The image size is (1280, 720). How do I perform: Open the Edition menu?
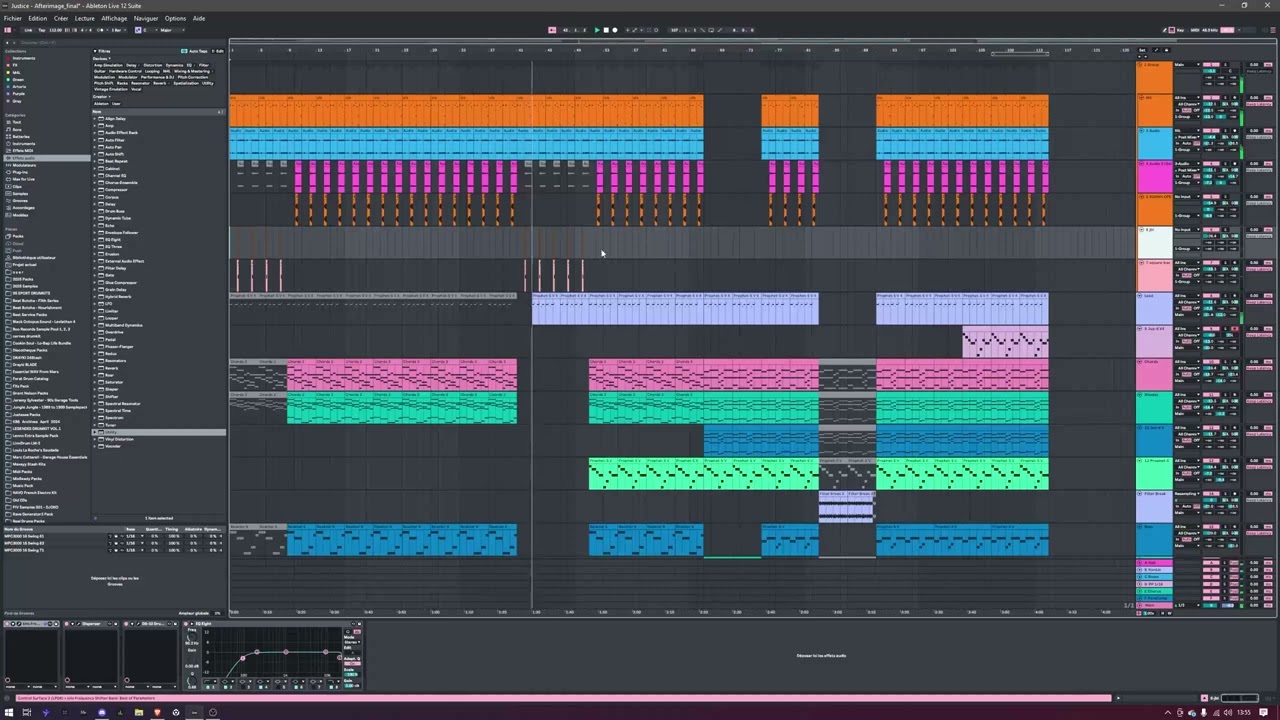coord(37,18)
